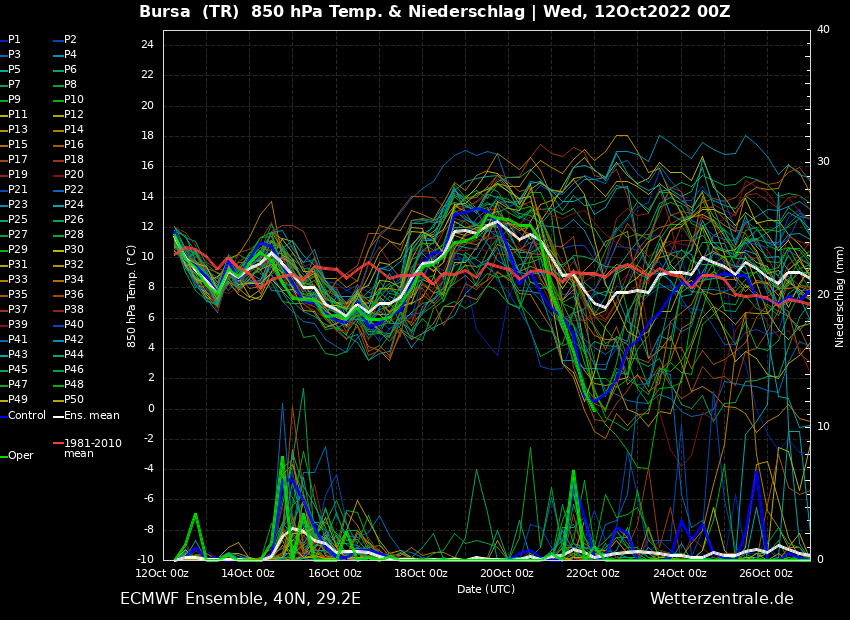The height and width of the screenshot is (620, 850).
Task: Click the 40 tick on the Niederschlag axis
Action: (823, 29)
